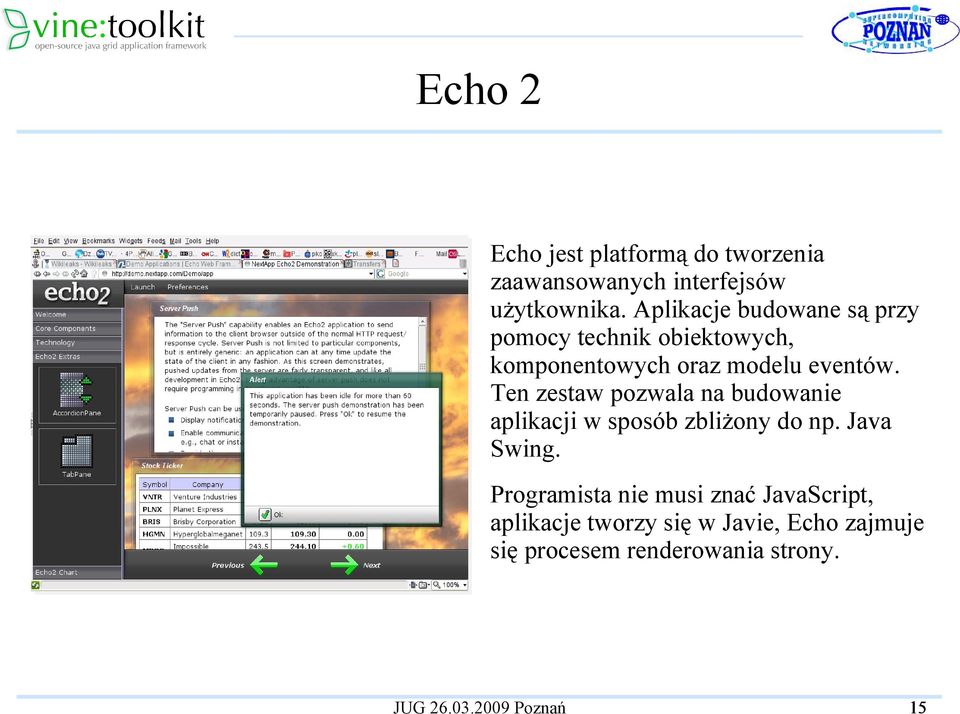Click the Poznan Supercomputing logo
The height and width of the screenshot is (714, 960).
pyautogui.click(x=894, y=29)
